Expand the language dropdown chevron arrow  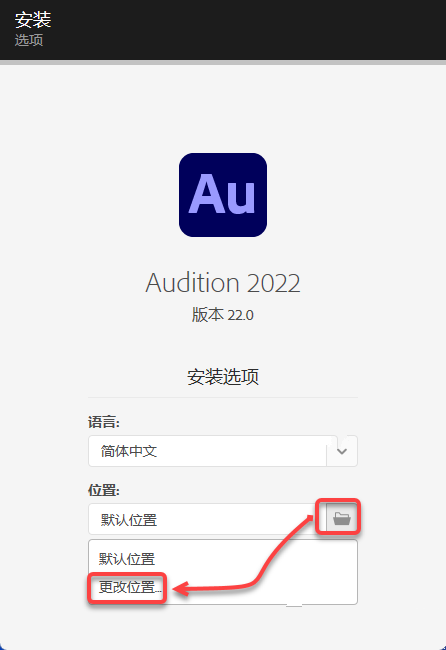(x=342, y=451)
